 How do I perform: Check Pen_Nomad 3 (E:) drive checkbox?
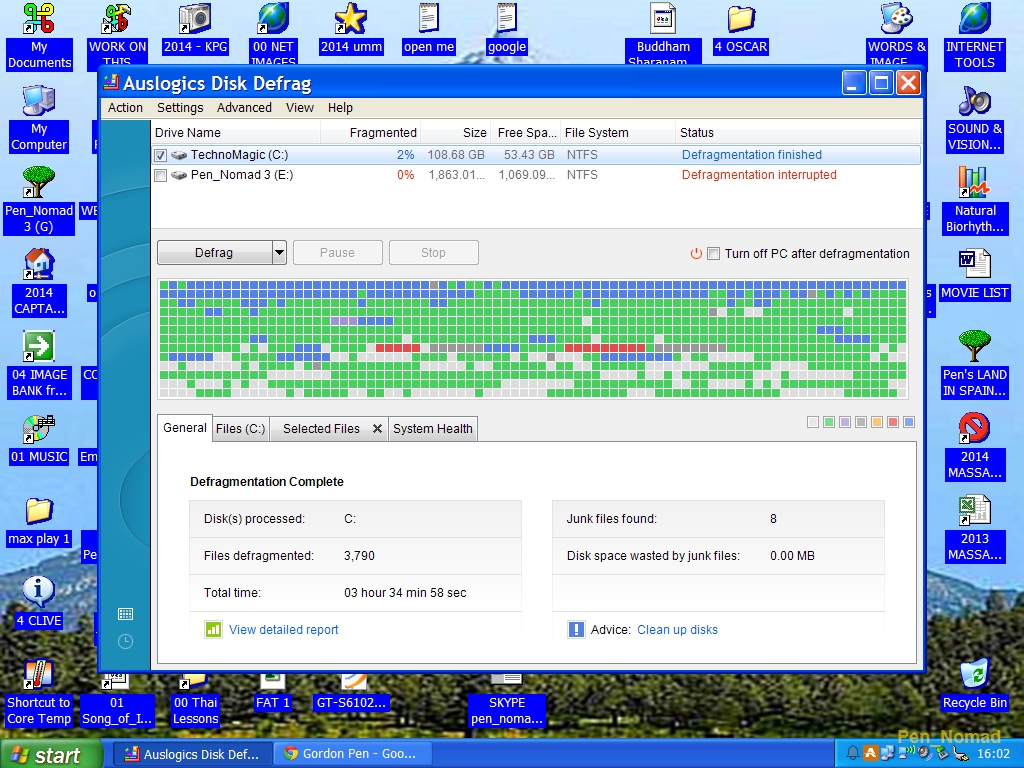click(161, 175)
